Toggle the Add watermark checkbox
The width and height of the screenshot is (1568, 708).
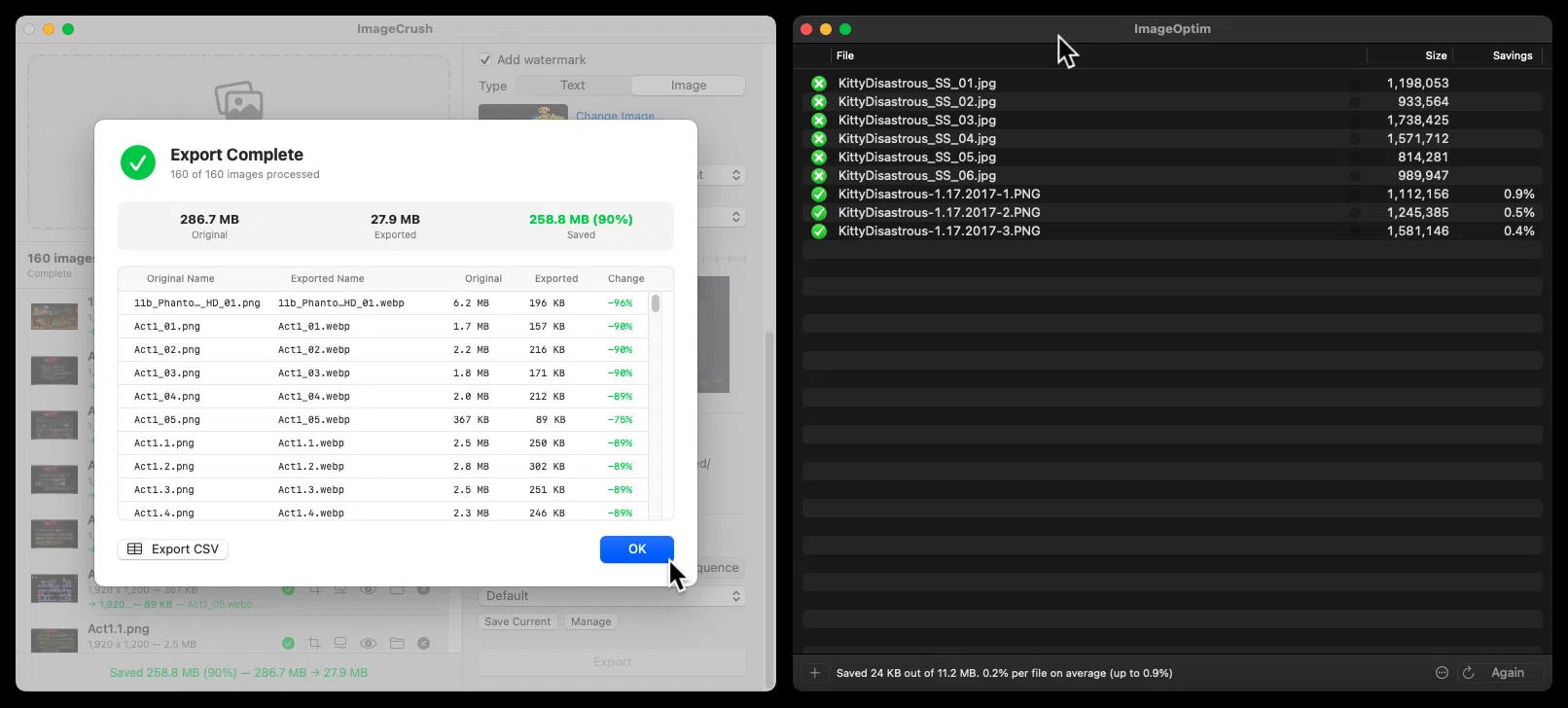point(485,60)
